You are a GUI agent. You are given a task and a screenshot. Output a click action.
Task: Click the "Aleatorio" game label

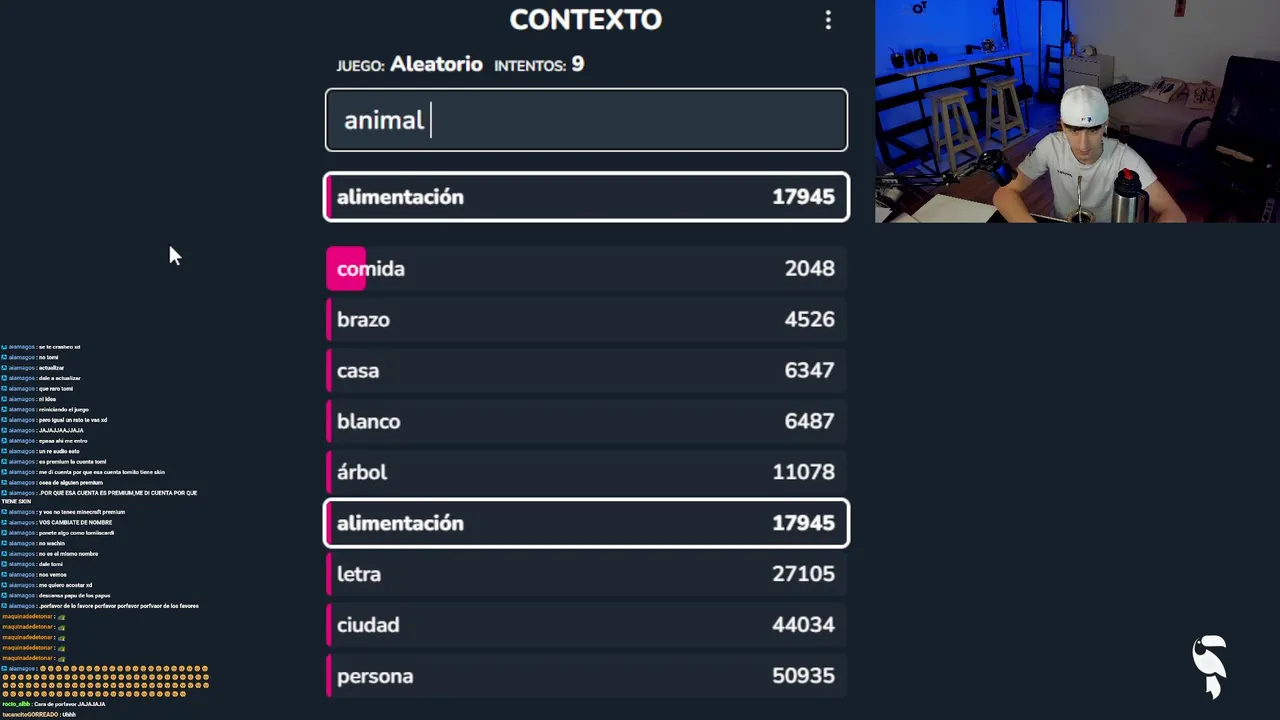tap(436, 65)
